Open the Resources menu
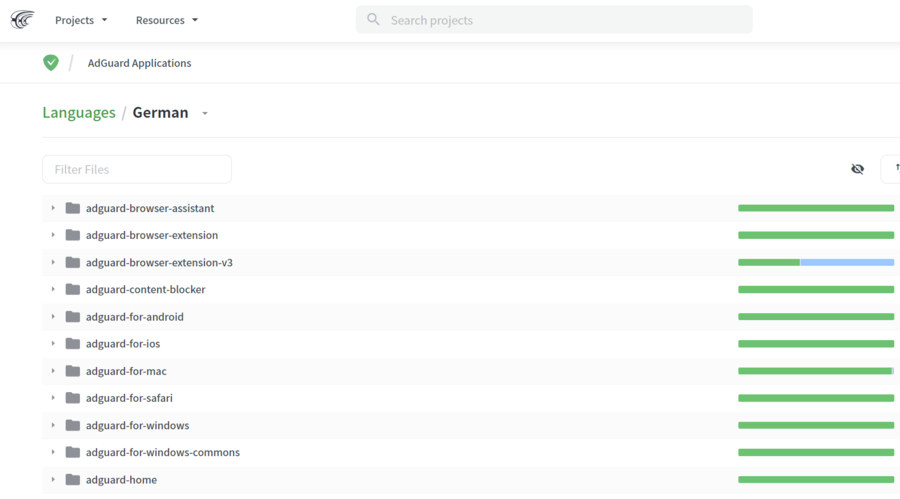 coord(166,20)
